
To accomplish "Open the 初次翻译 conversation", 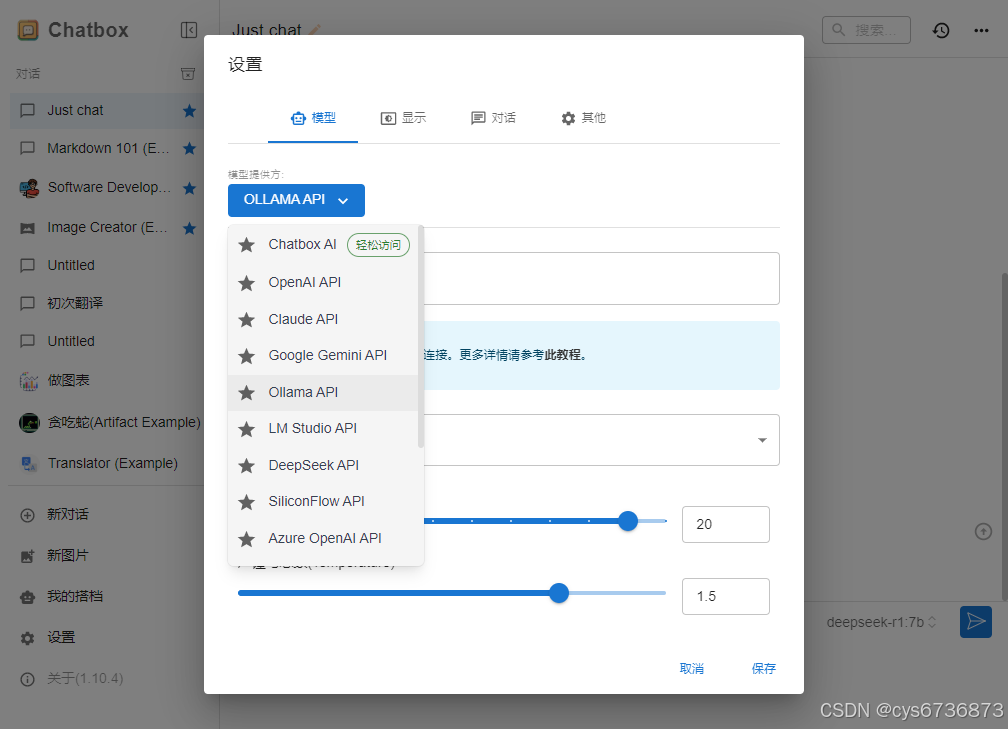I will pyautogui.click(x=106, y=303).
